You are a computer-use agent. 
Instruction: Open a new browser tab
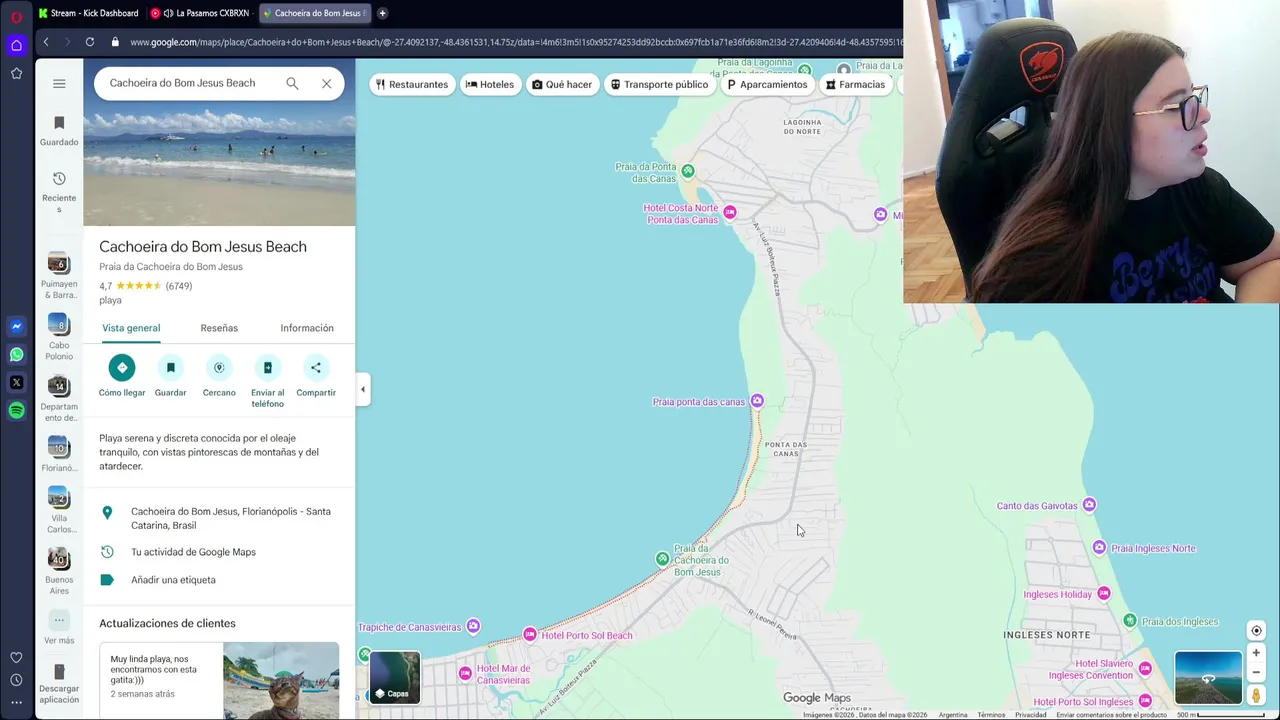[382, 13]
